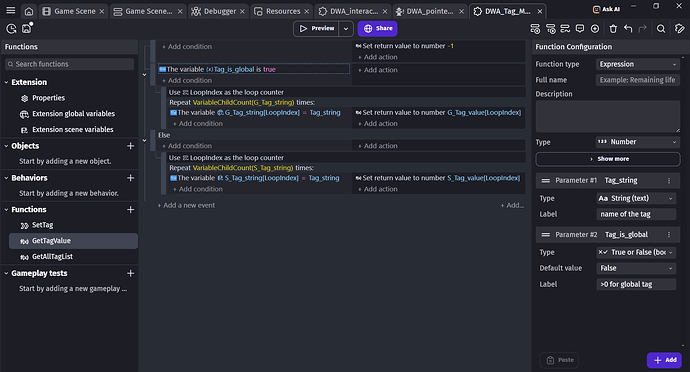This screenshot has height=372, width=690.
Task: Click Add a new event link
Action: tap(187, 205)
